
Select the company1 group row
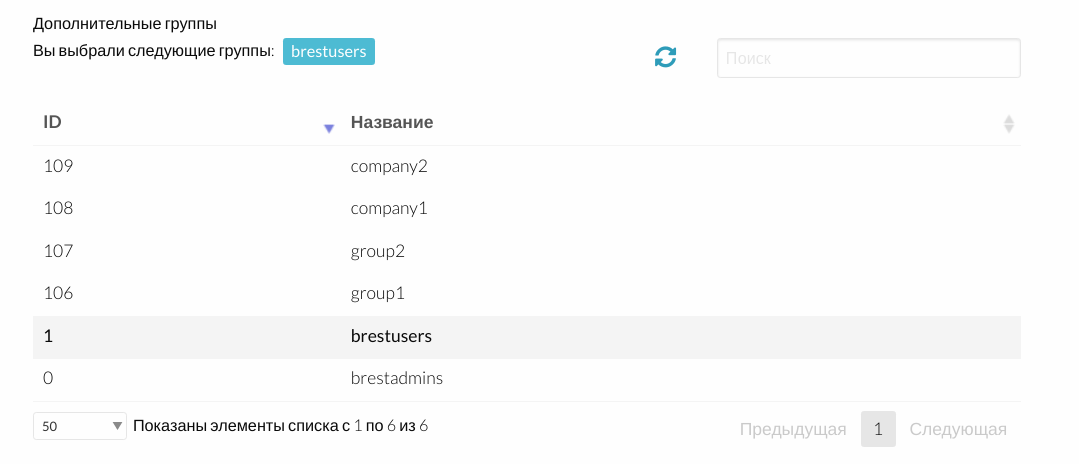pyautogui.click(x=389, y=209)
